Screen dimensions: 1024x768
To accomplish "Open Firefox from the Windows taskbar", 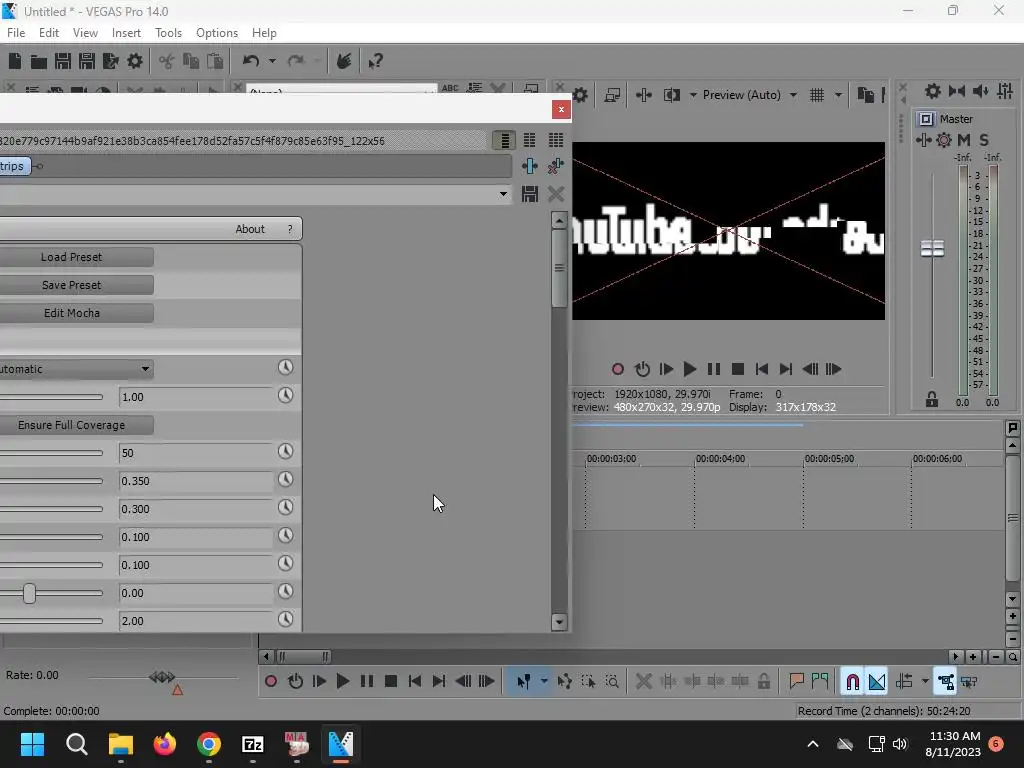I will [x=165, y=744].
